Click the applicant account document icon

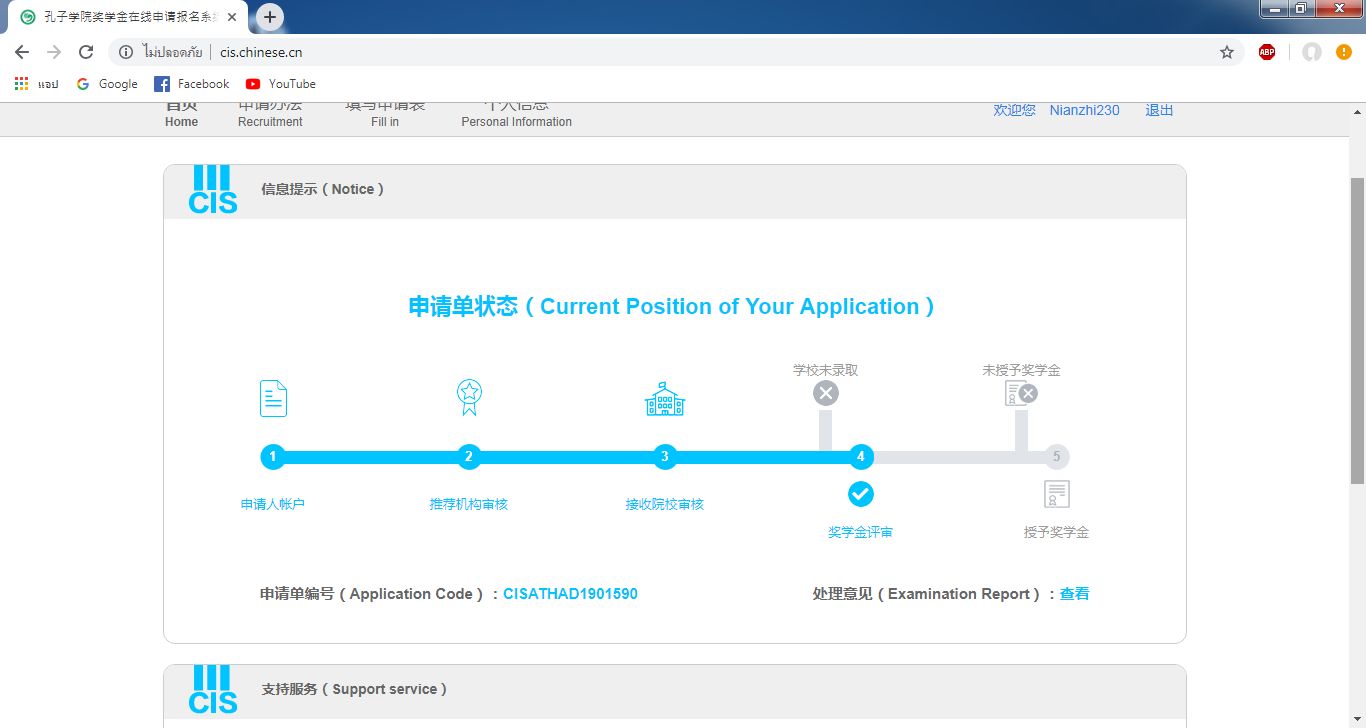coord(273,398)
